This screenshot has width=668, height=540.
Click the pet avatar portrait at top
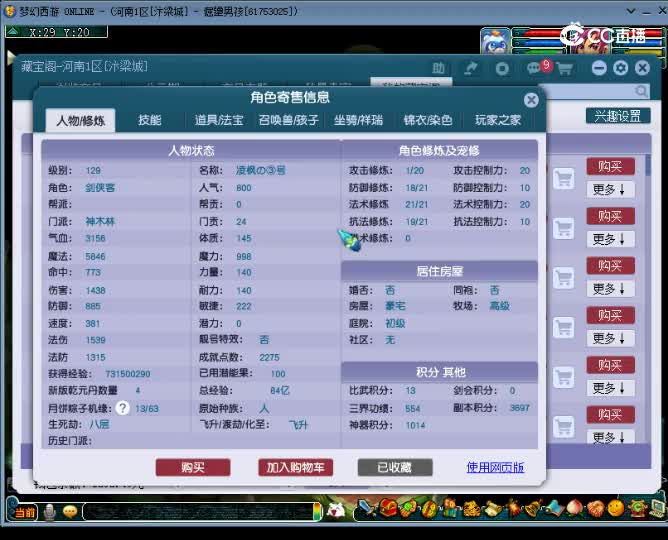[x=495, y=41]
